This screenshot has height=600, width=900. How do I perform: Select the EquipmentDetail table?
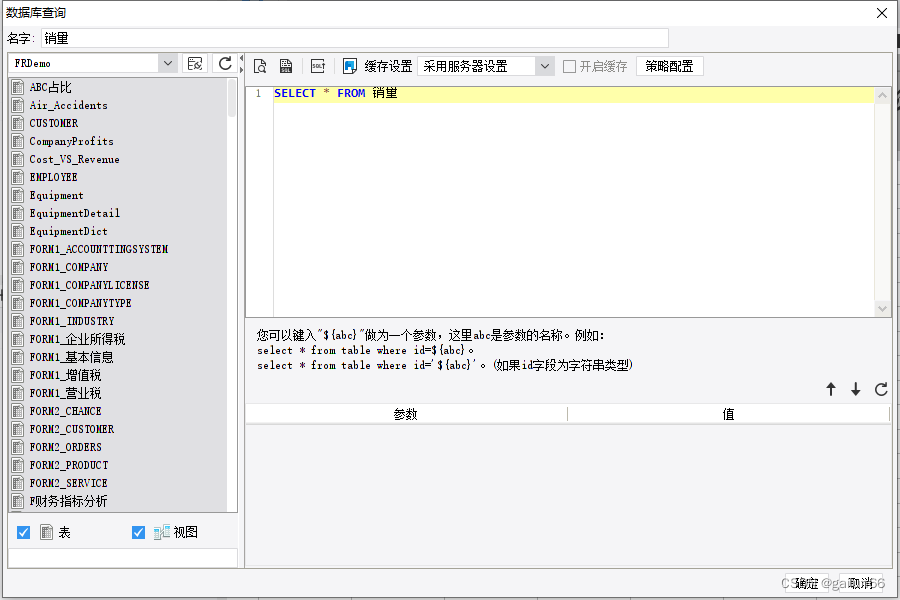tap(75, 213)
